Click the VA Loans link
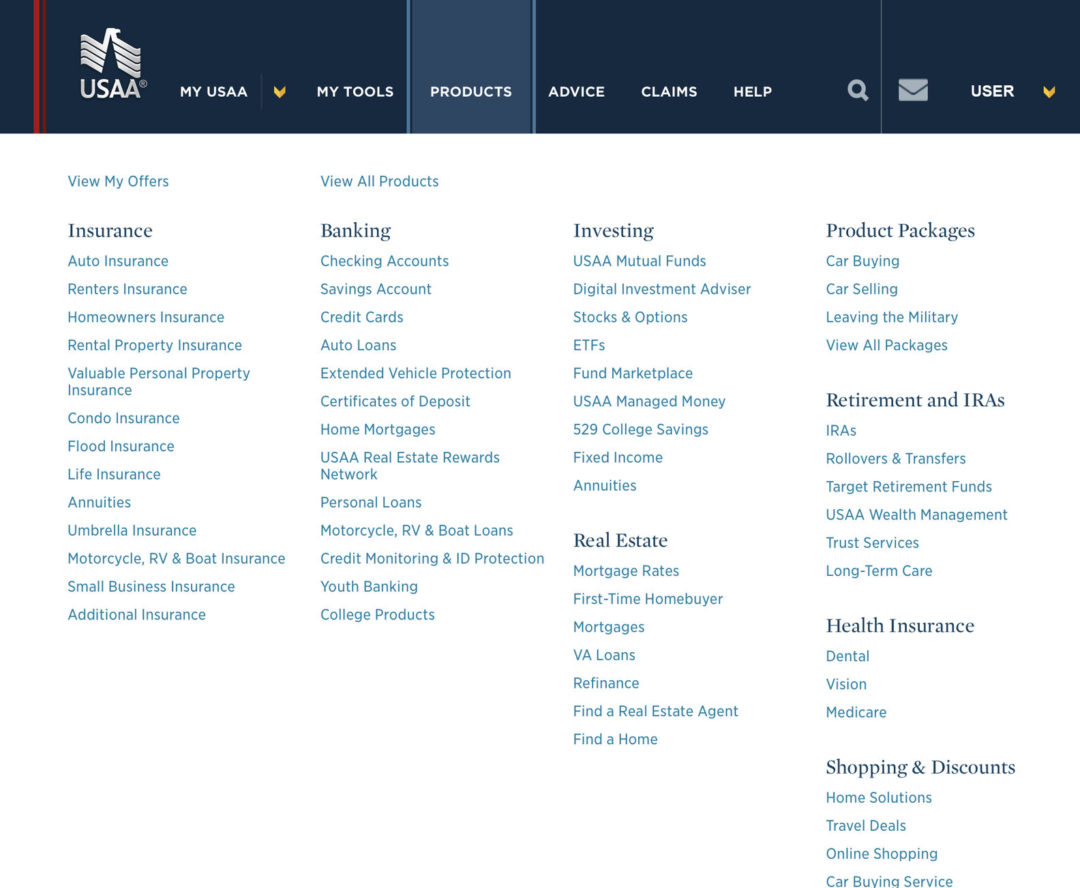The image size is (1080, 888). tap(604, 655)
